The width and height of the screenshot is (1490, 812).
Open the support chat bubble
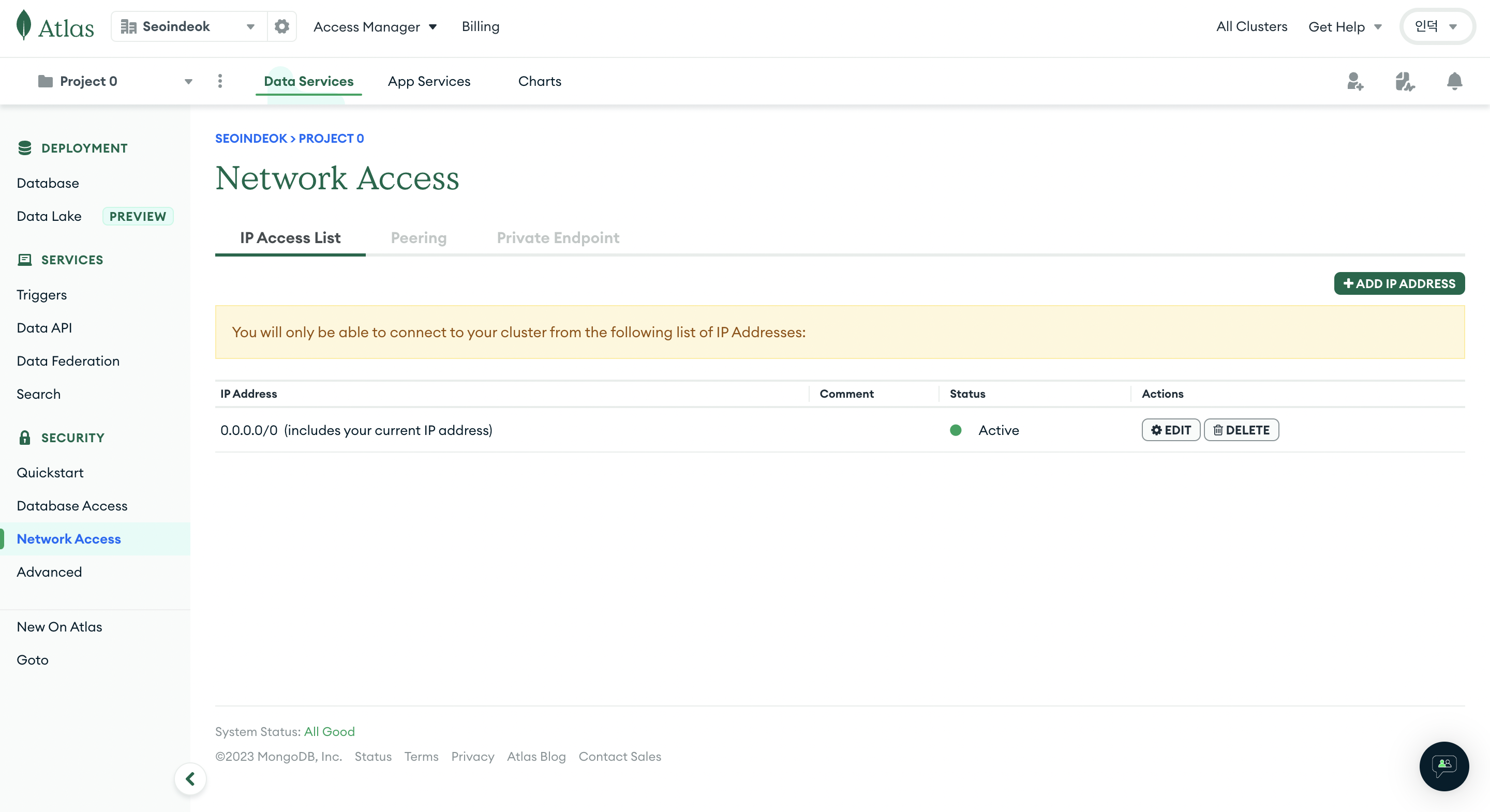1444,766
